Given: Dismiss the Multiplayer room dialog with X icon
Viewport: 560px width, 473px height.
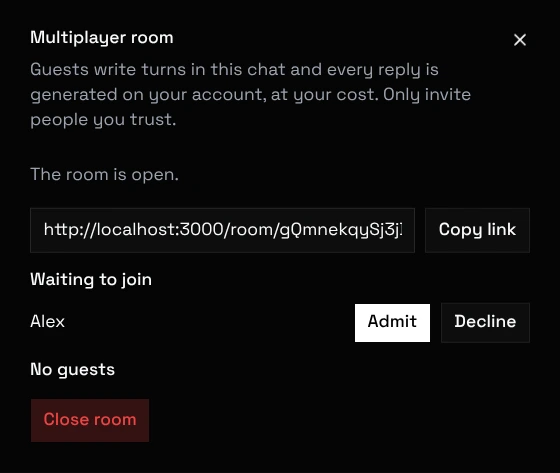Looking at the screenshot, I should point(520,40).
